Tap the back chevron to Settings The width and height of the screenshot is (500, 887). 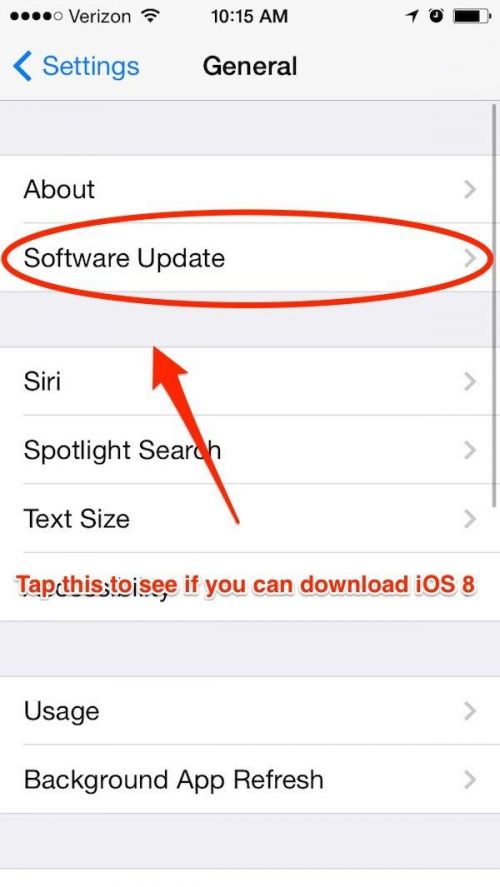tap(23, 66)
